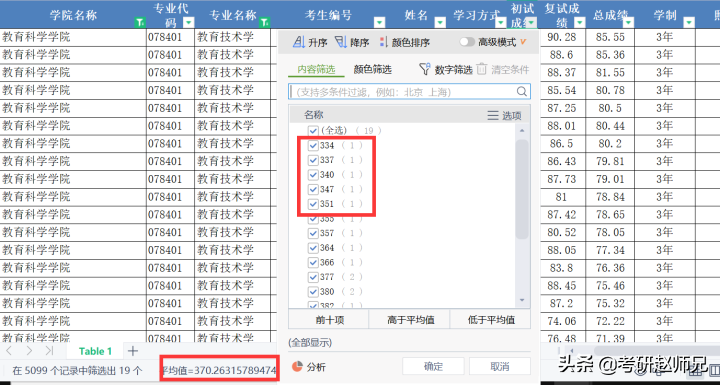Jump to the last sheet with the arrow-bar icon
Image resolution: width=720 pixels, height=385 pixels.
[50, 351]
